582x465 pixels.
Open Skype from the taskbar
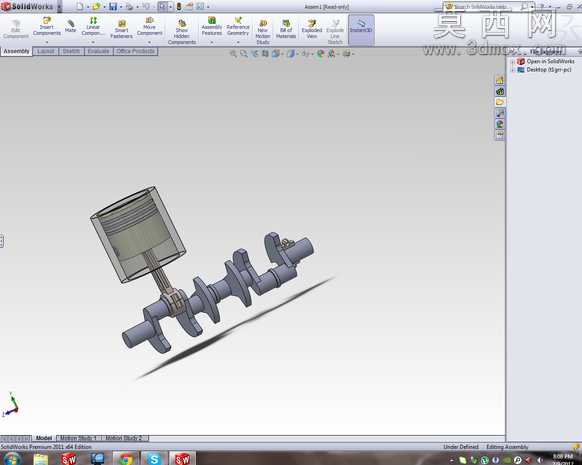[x=153, y=459]
